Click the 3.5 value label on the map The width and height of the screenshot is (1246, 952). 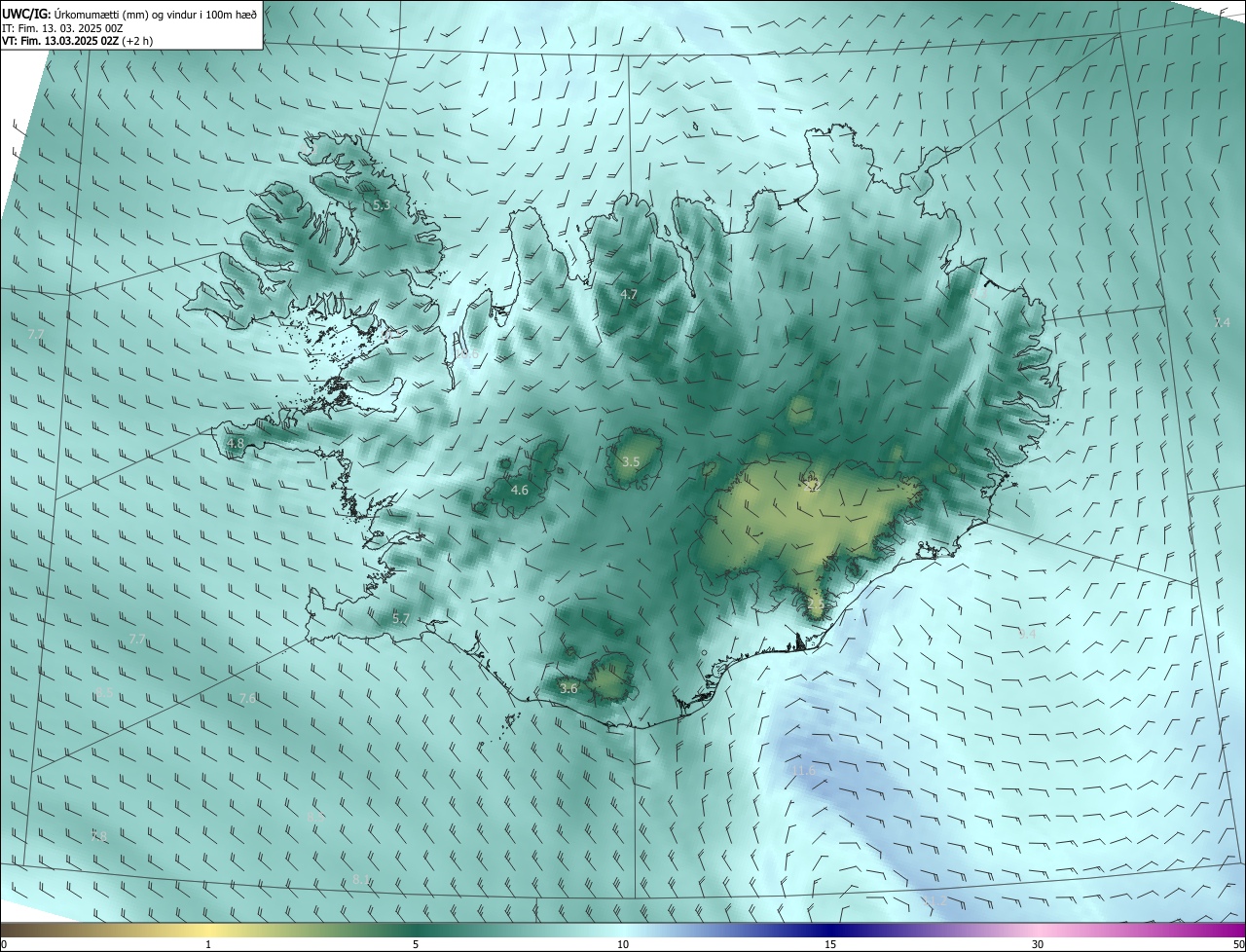[x=631, y=461]
